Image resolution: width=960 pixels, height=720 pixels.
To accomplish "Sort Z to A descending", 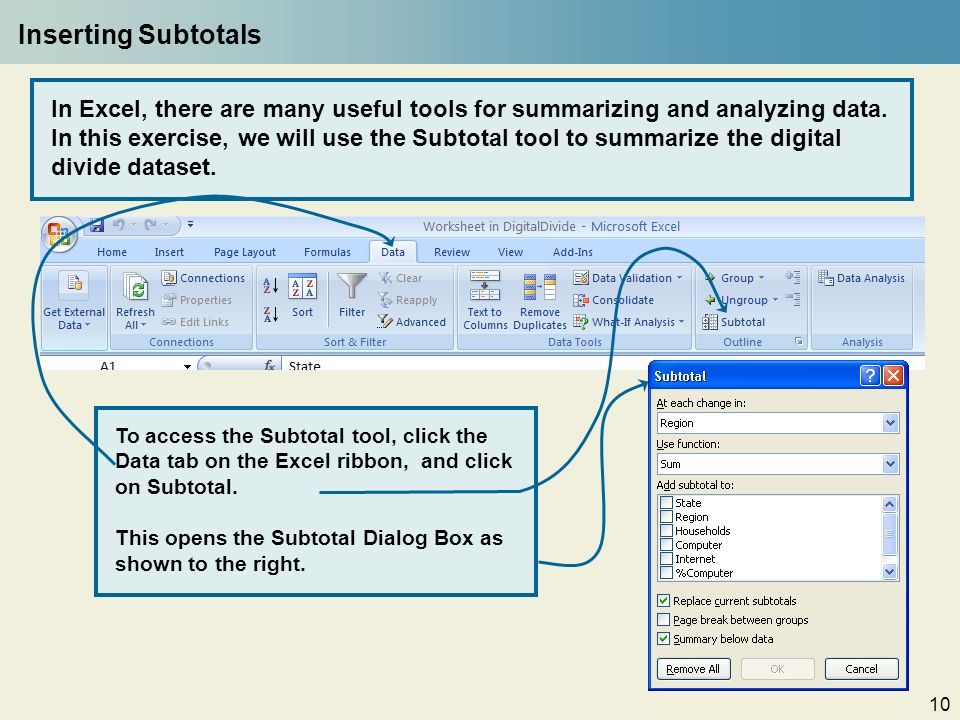I will coord(271,315).
